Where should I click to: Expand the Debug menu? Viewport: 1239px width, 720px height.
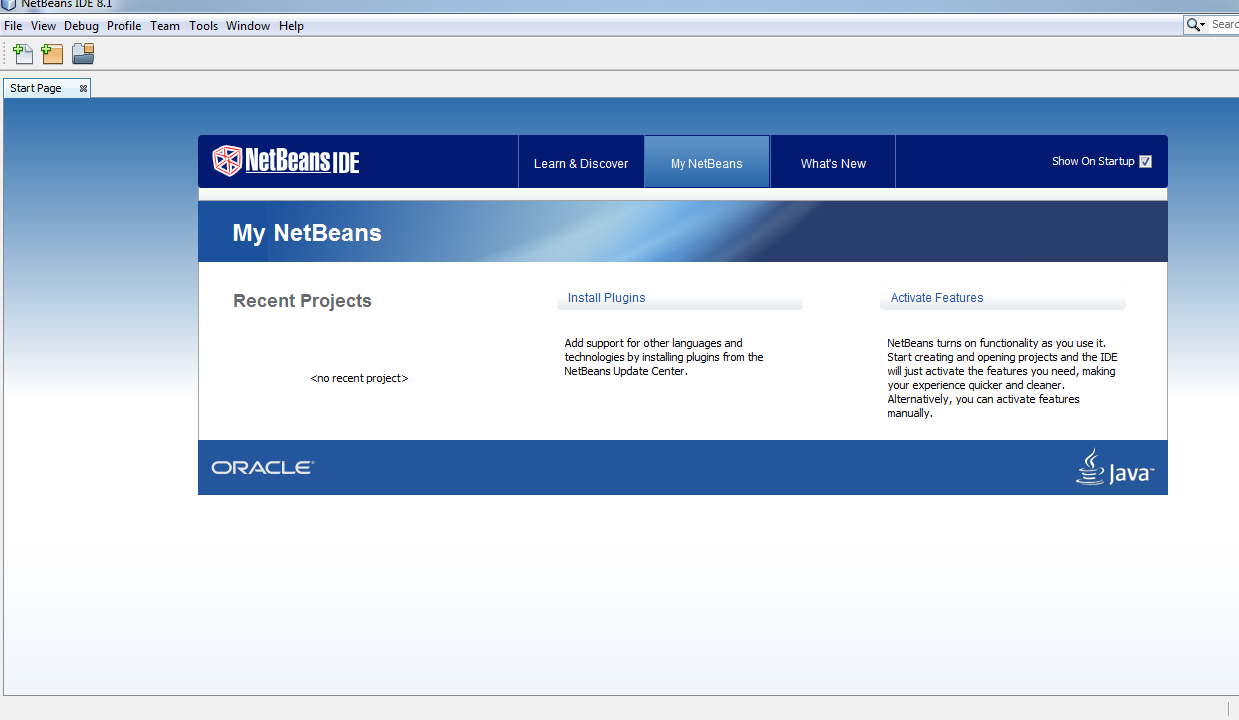coord(81,26)
